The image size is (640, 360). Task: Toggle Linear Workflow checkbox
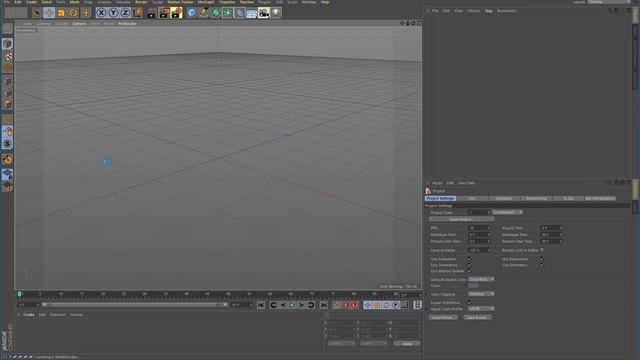tap(469, 302)
